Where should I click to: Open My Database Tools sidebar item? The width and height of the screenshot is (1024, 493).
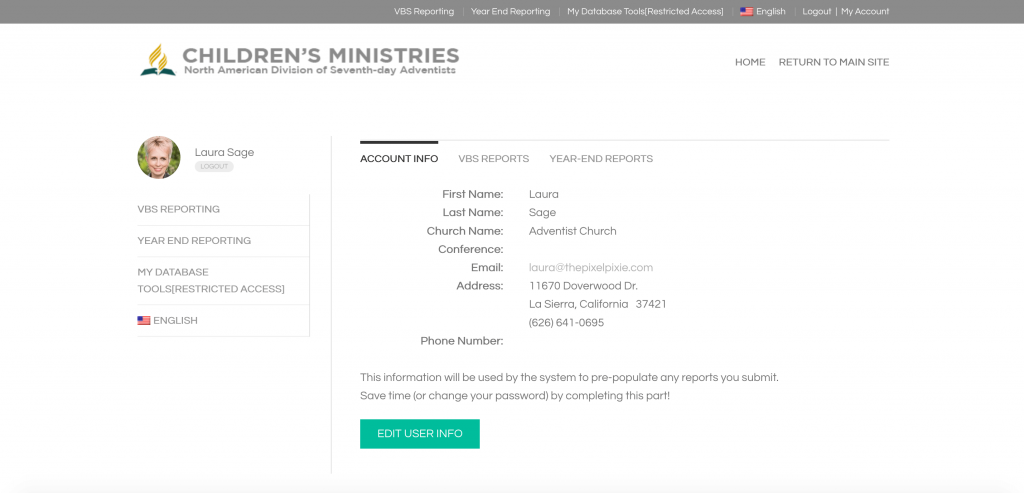210,280
